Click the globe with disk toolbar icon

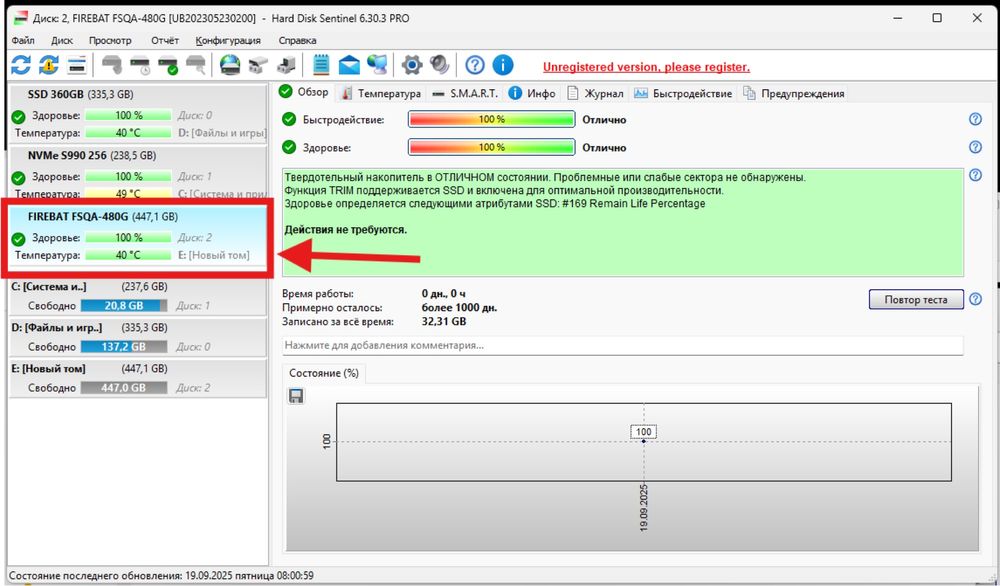[x=230, y=65]
